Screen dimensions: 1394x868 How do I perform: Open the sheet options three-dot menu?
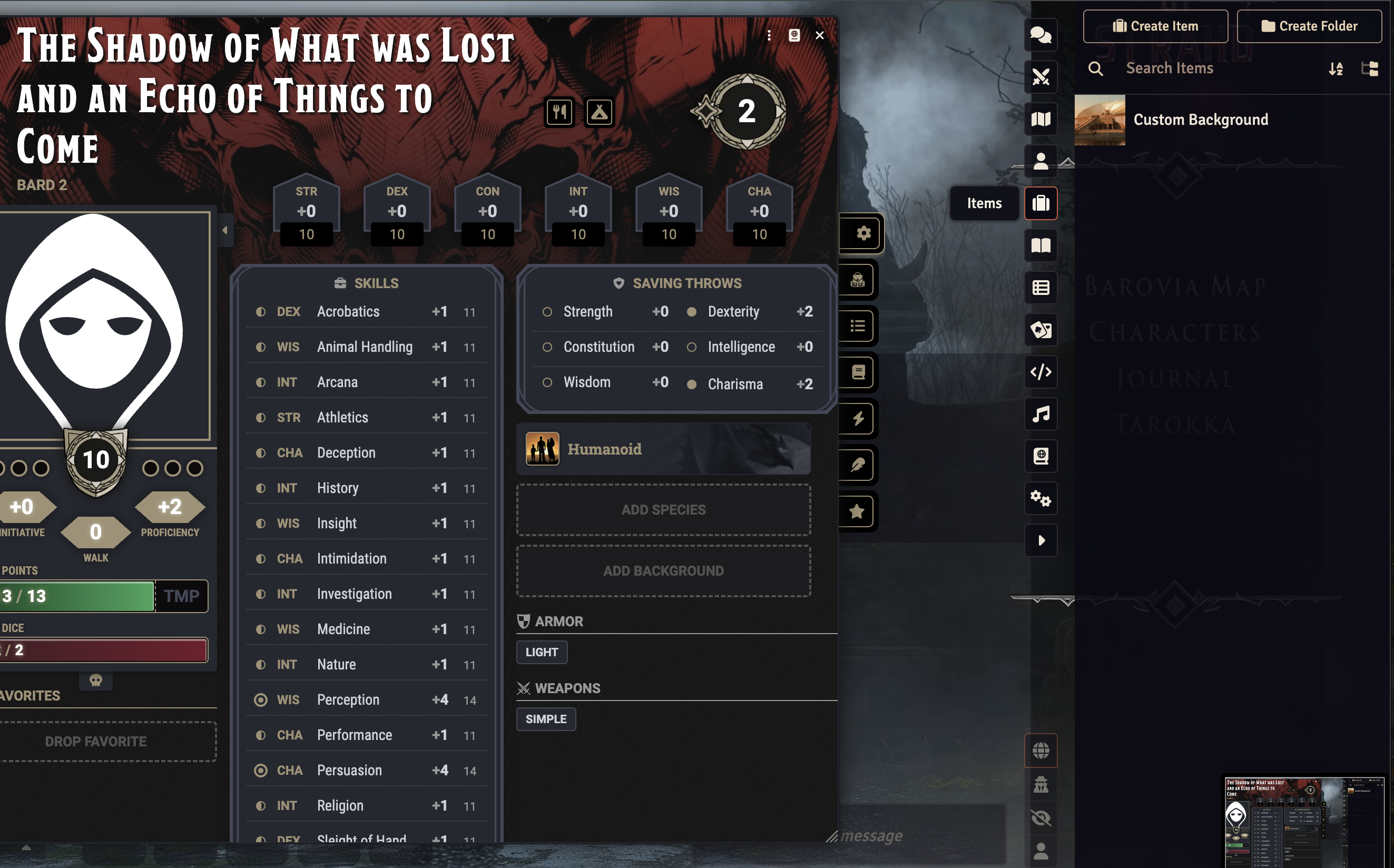(x=769, y=36)
